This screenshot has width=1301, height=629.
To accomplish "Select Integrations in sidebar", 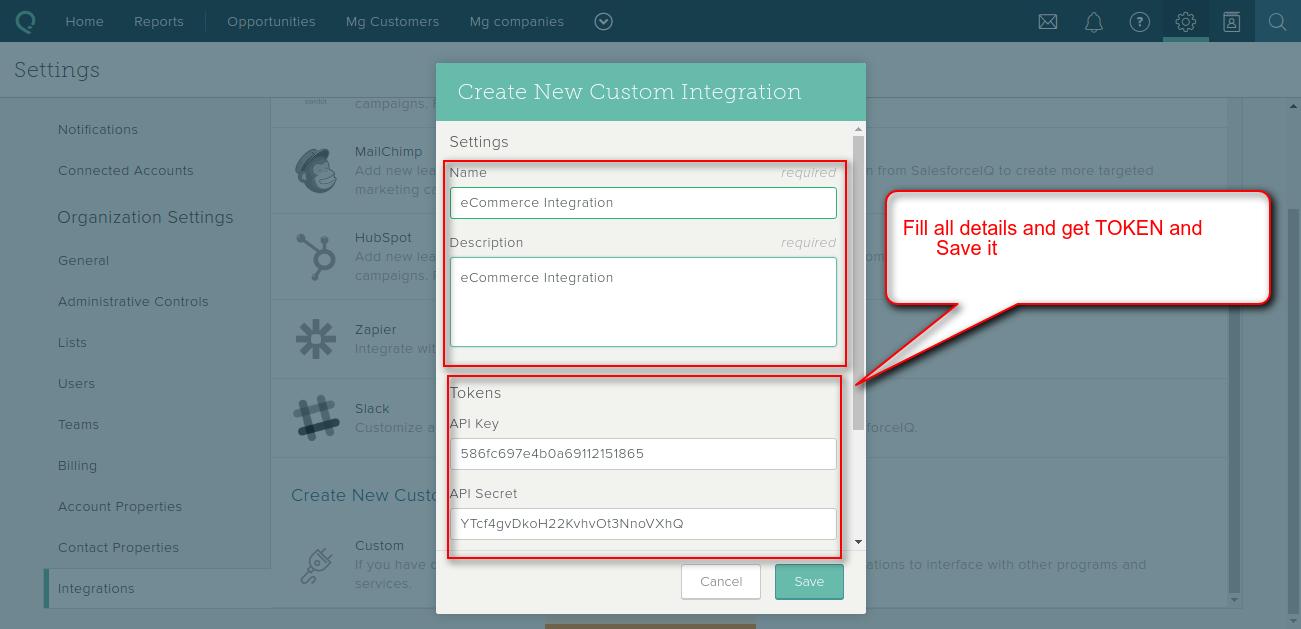I will [96, 588].
